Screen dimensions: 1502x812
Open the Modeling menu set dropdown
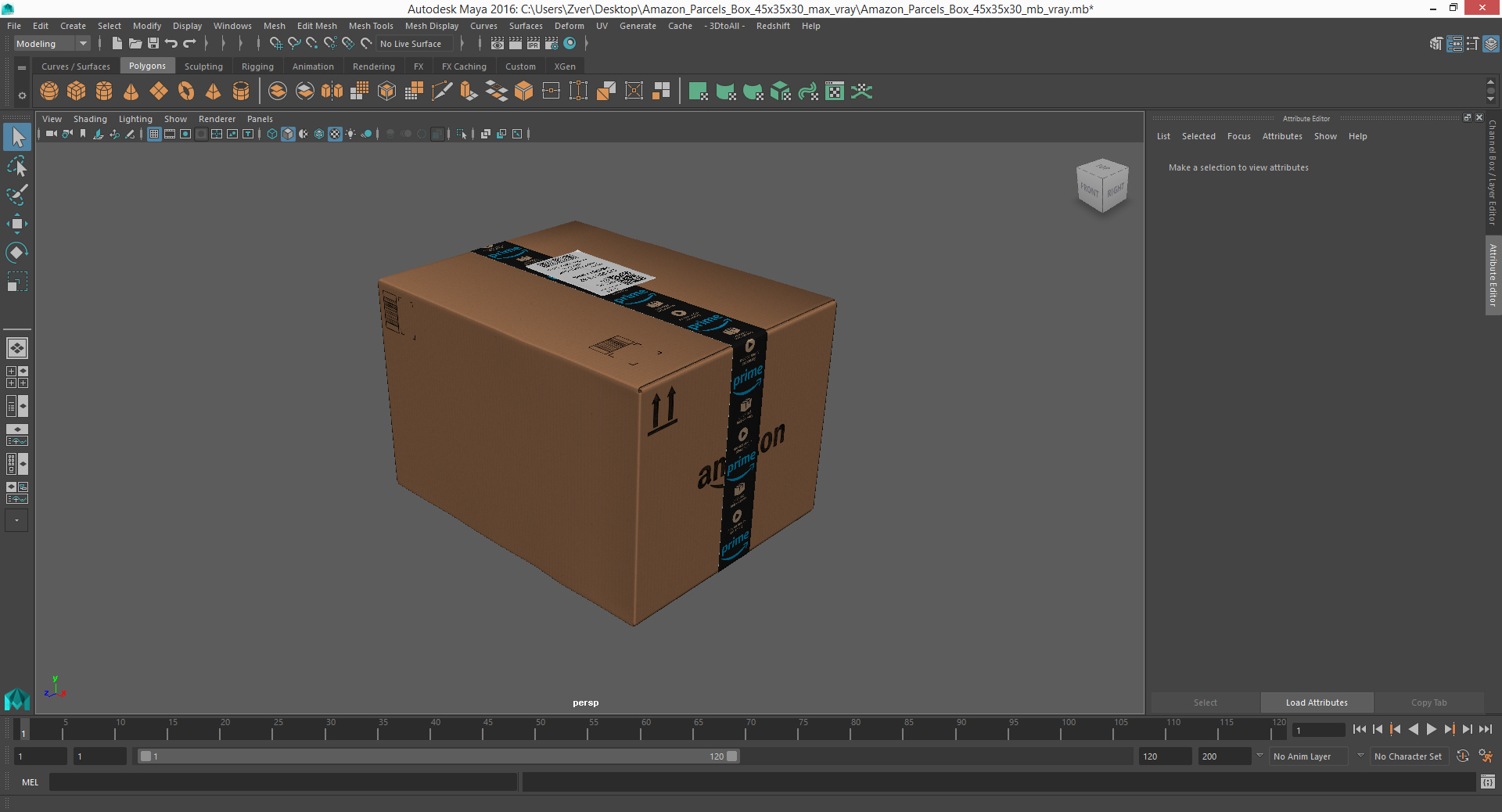click(x=52, y=44)
